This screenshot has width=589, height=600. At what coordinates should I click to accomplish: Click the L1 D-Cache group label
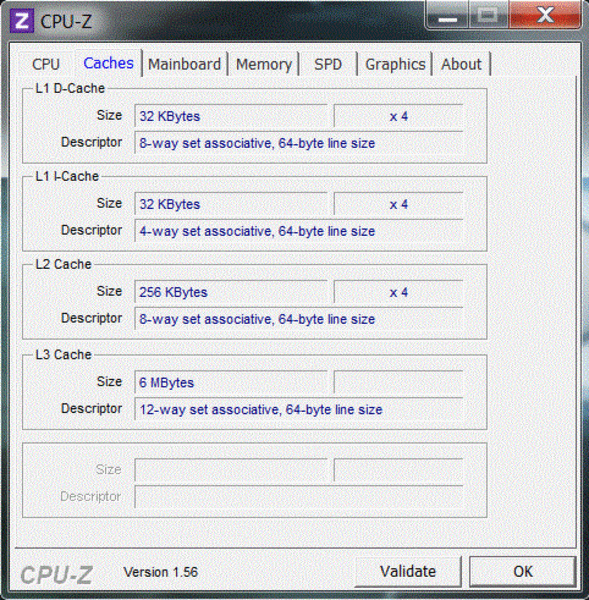[x=70, y=88]
